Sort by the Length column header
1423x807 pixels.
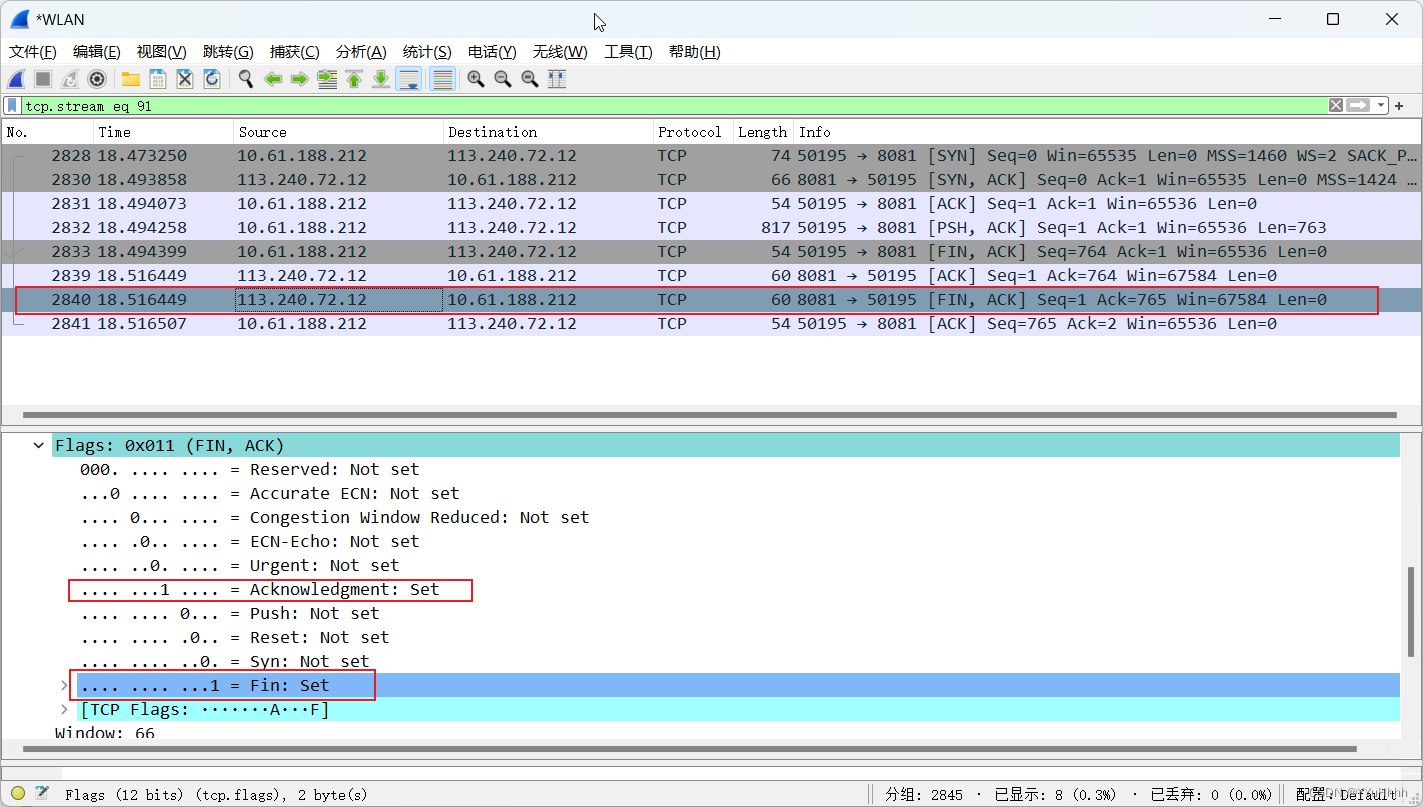pyautogui.click(x=764, y=132)
